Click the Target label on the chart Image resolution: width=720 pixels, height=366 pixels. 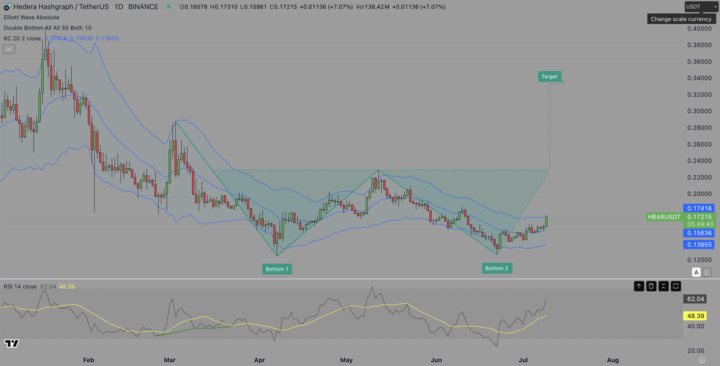click(x=549, y=77)
